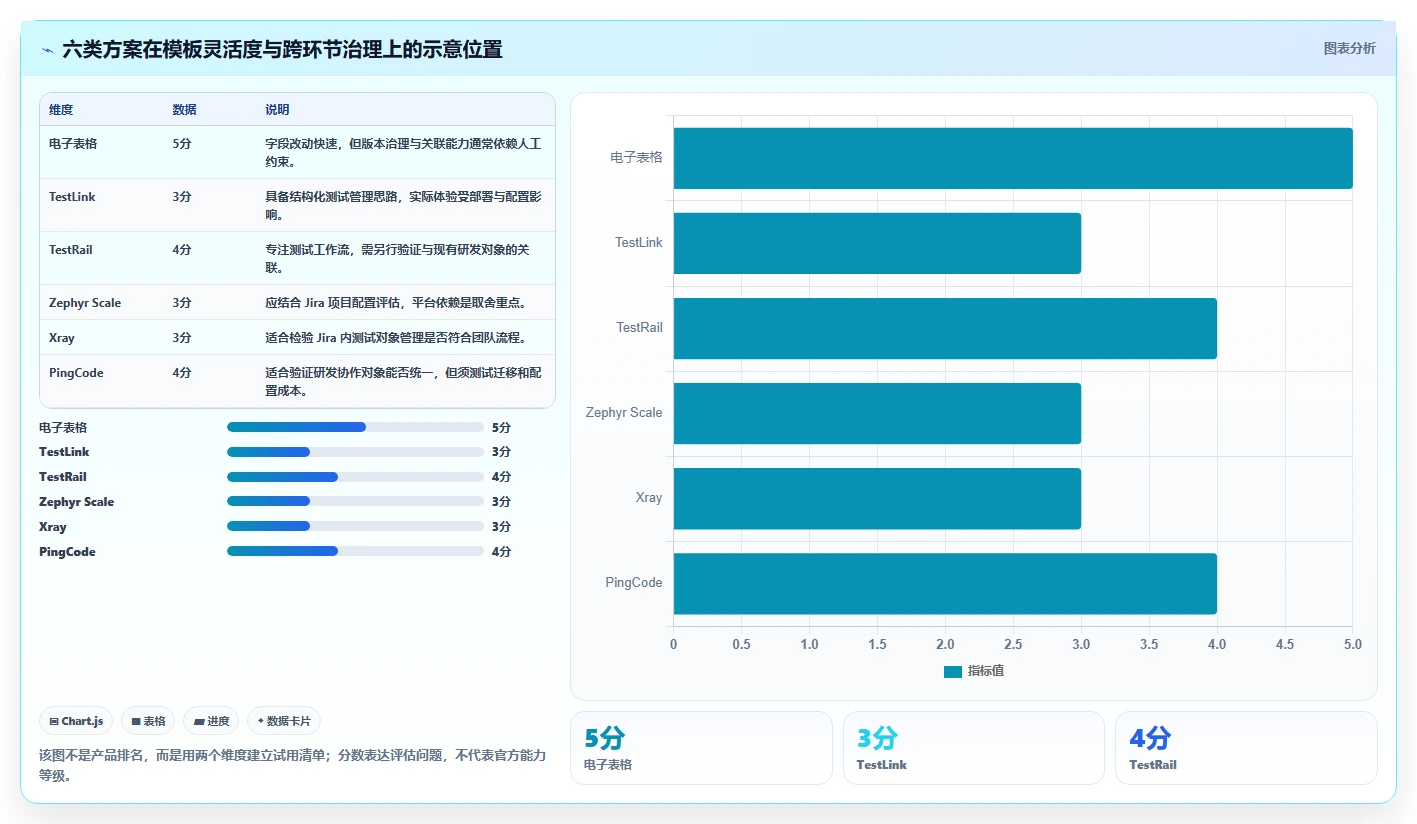Click description starting 具备结构化测试管理思路
The image size is (1417, 824).
[403, 205]
